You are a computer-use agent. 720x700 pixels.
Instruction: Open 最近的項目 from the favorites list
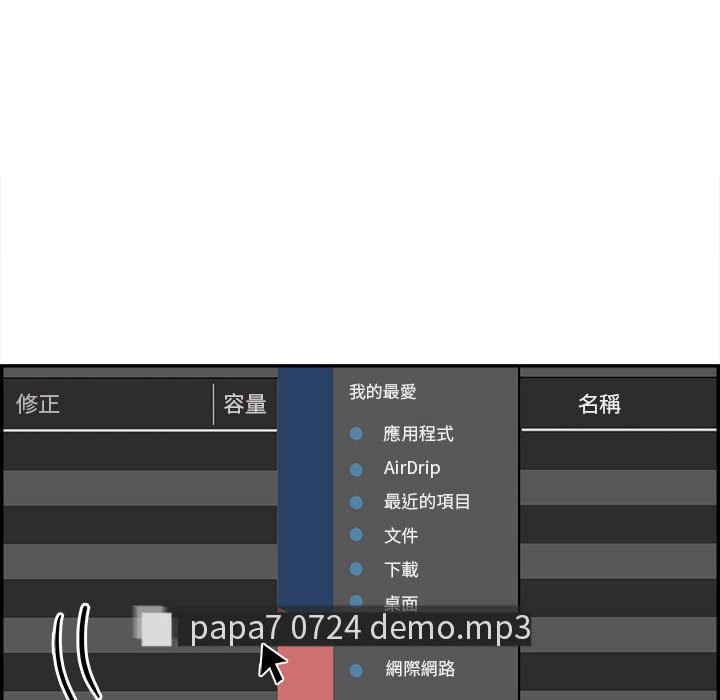[x=427, y=502]
